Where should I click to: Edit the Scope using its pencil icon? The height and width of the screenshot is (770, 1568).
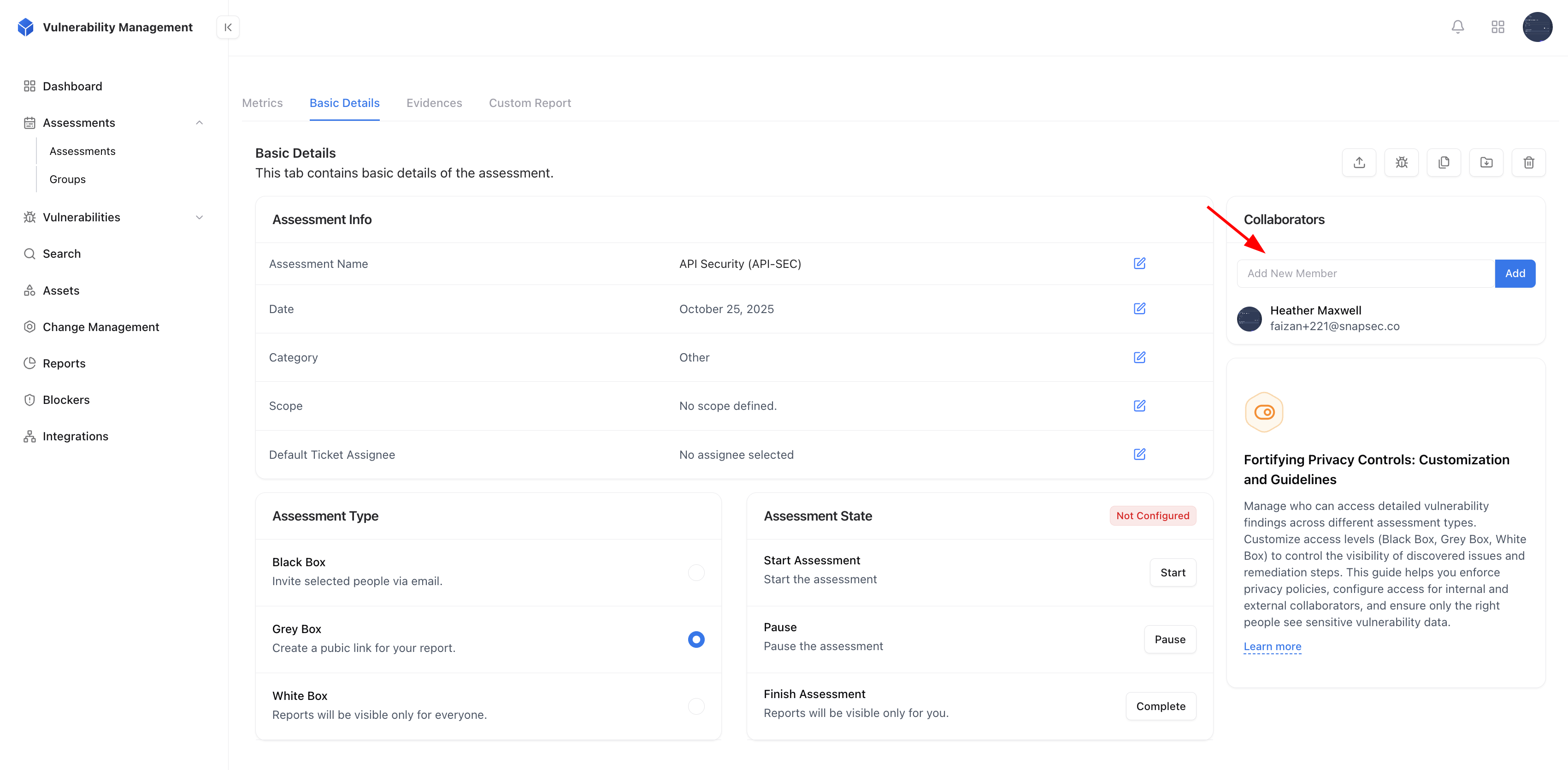point(1139,405)
